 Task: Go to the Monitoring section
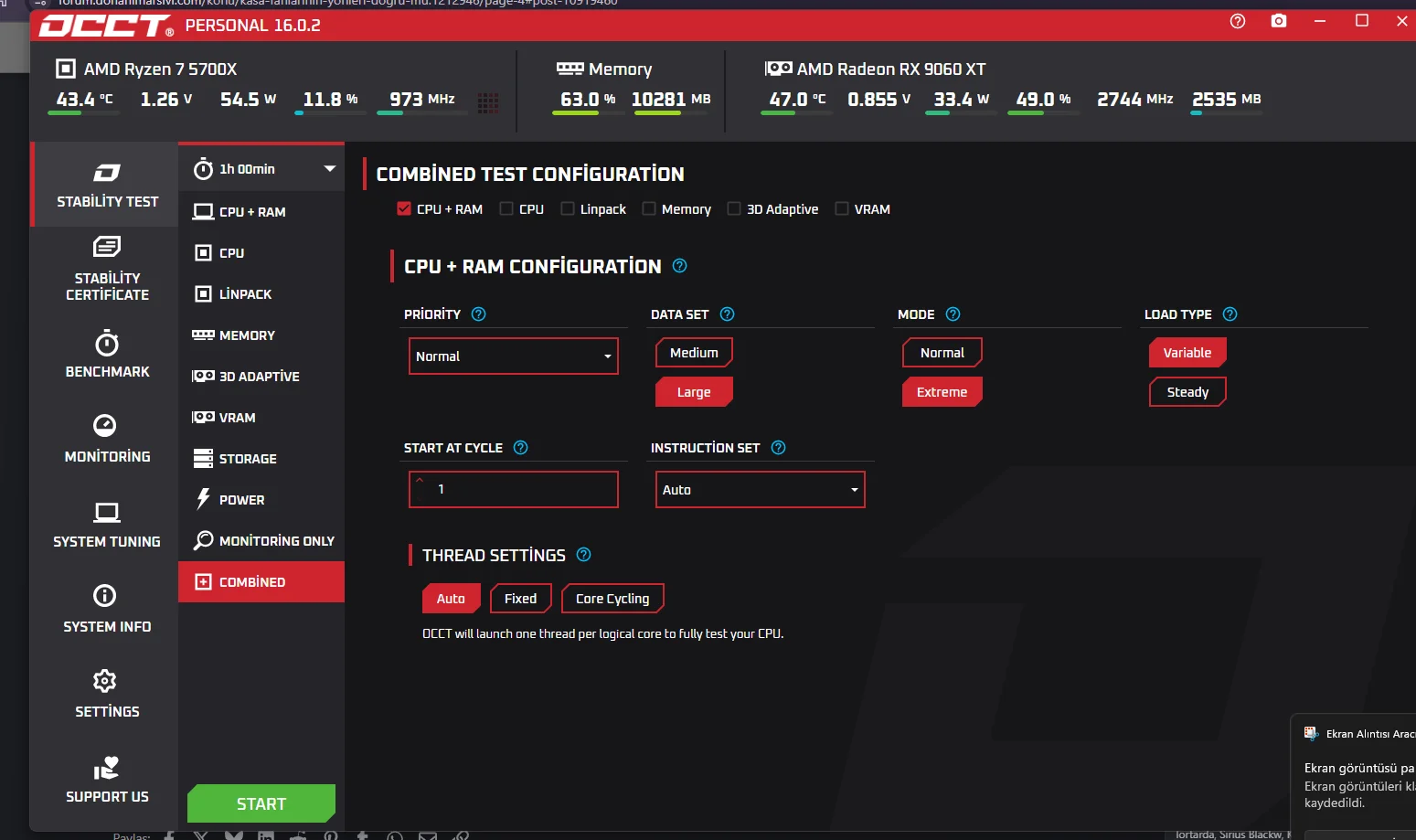tap(107, 439)
